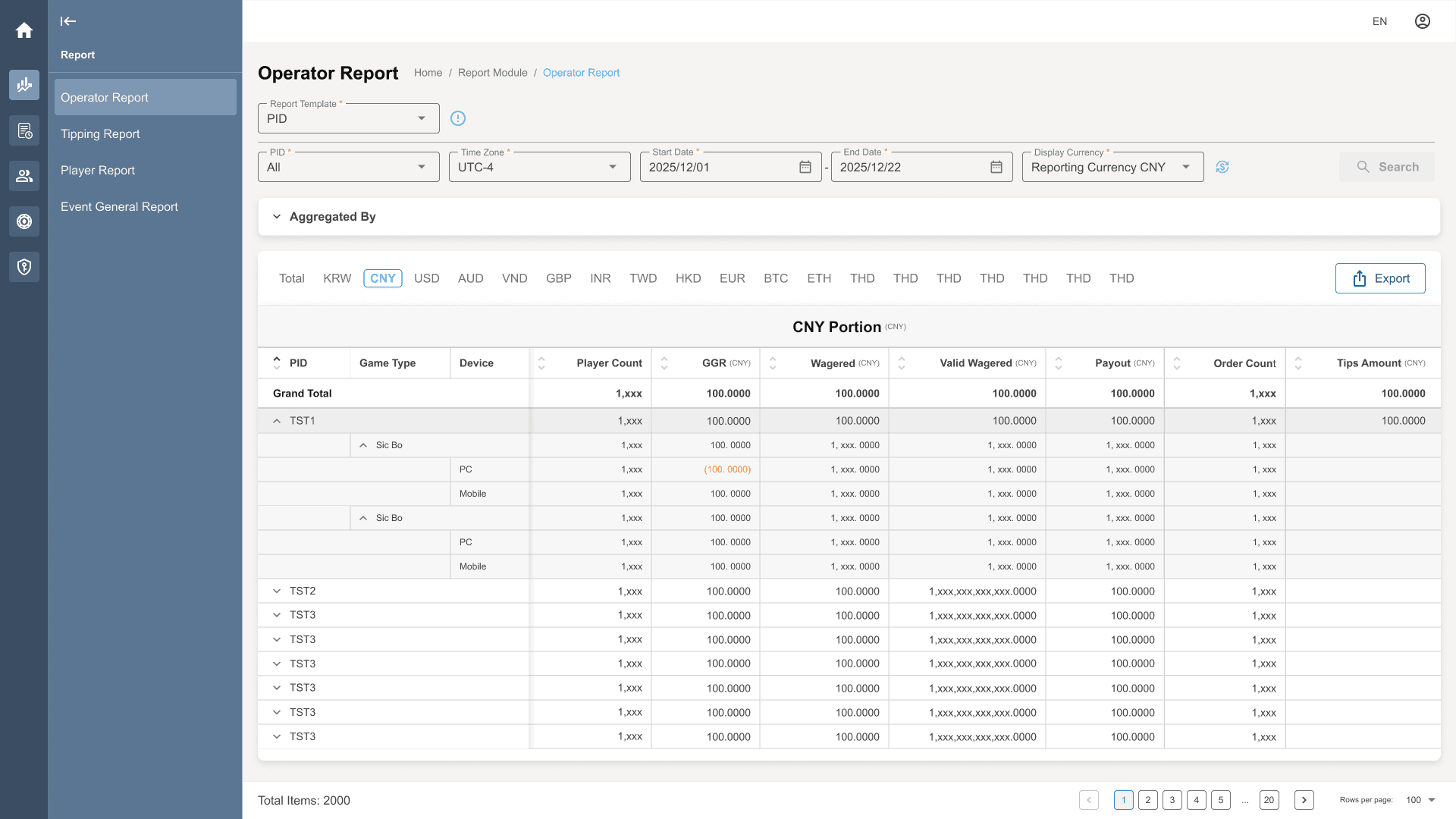Viewport: 1456px width, 819px height.
Task: Open Player Report in the sidebar
Action: [x=146, y=170]
